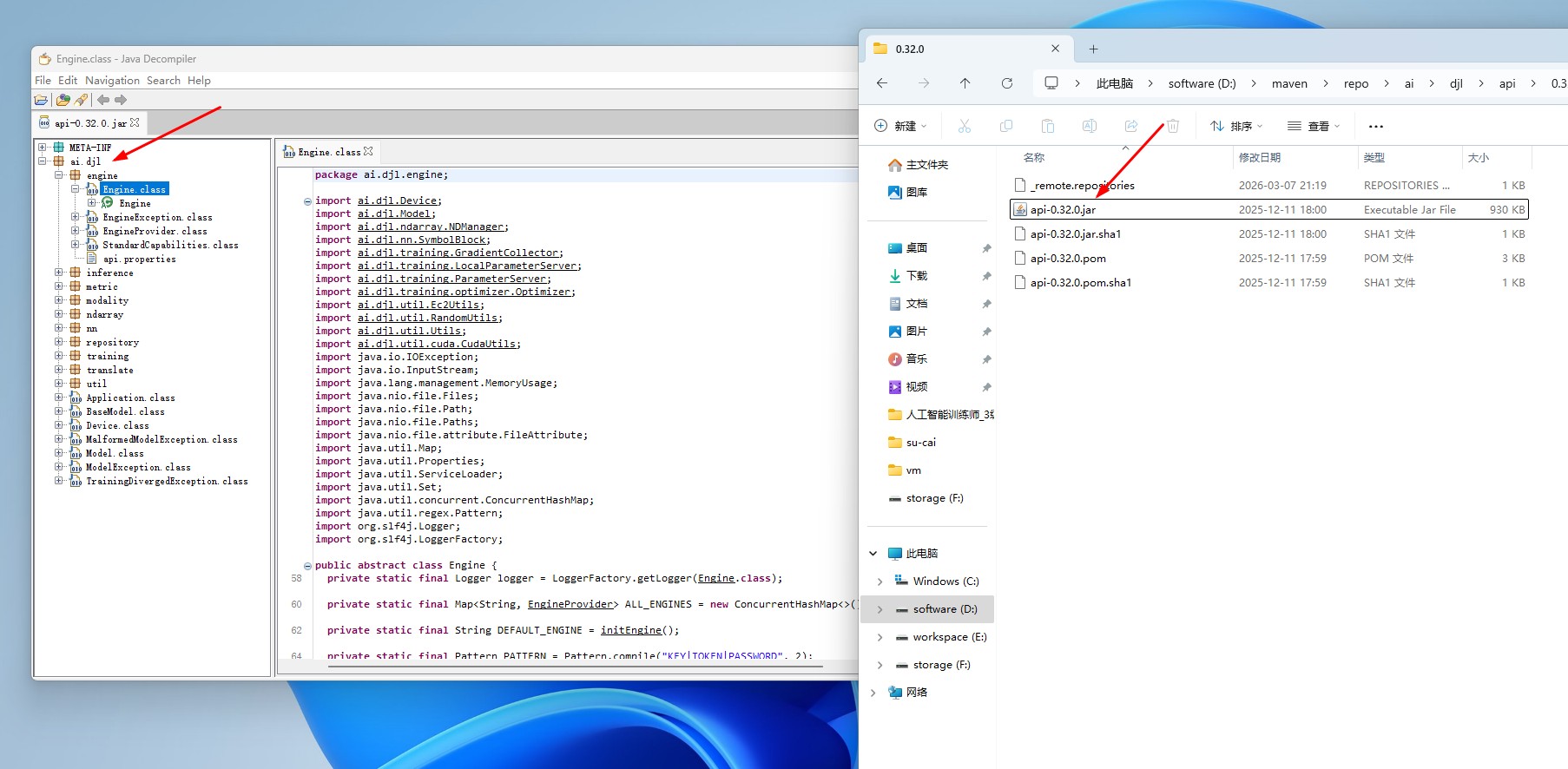The width and height of the screenshot is (1568, 769).
Task: Select api-0.32.0.pom file in list
Action: (x=1068, y=259)
